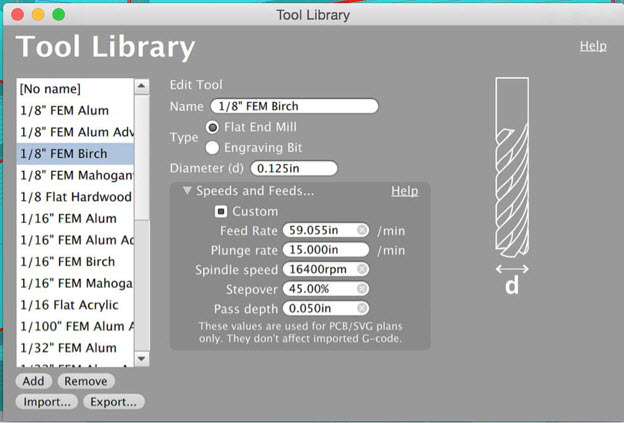Open Speeds and Feeds Help link
624x423 pixels.
(404, 191)
